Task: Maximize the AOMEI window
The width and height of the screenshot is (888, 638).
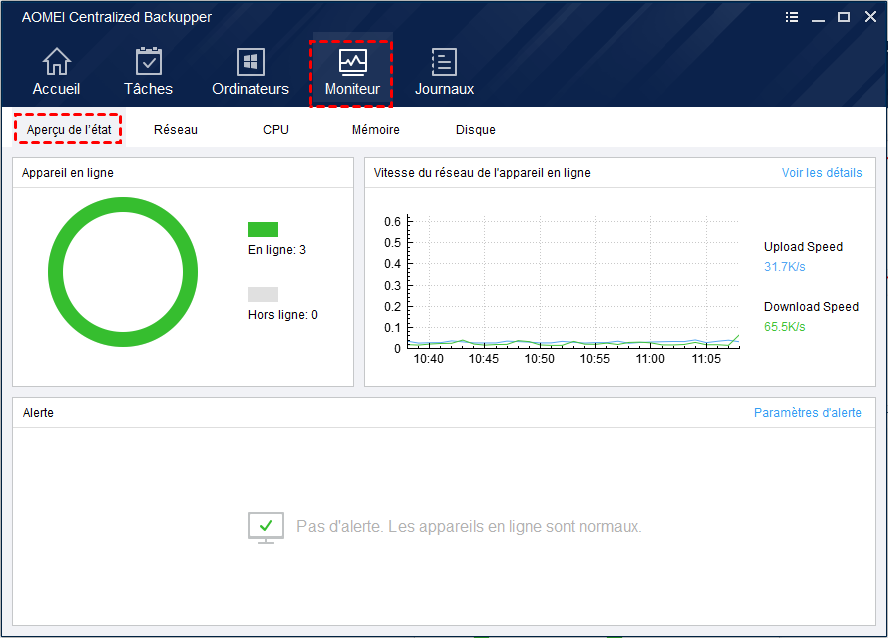Action: click(x=844, y=17)
